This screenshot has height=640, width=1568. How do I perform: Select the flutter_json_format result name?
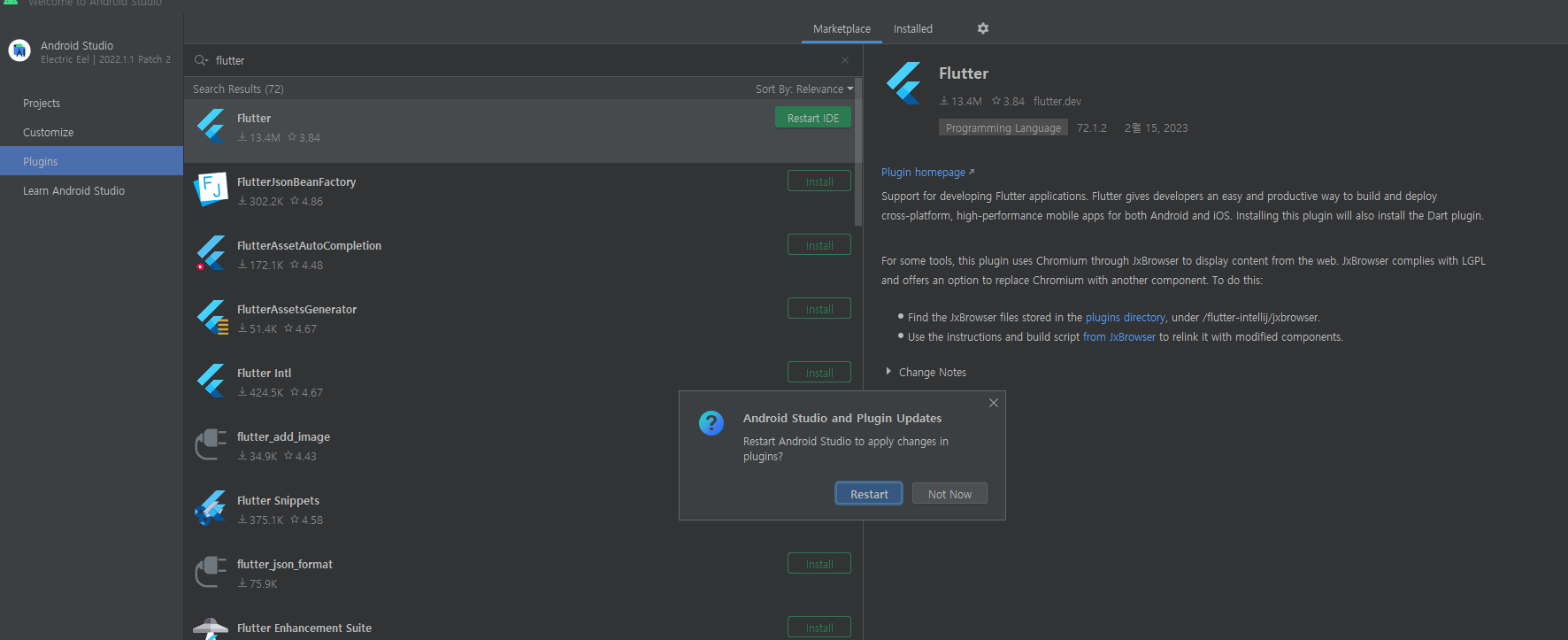tap(285, 564)
